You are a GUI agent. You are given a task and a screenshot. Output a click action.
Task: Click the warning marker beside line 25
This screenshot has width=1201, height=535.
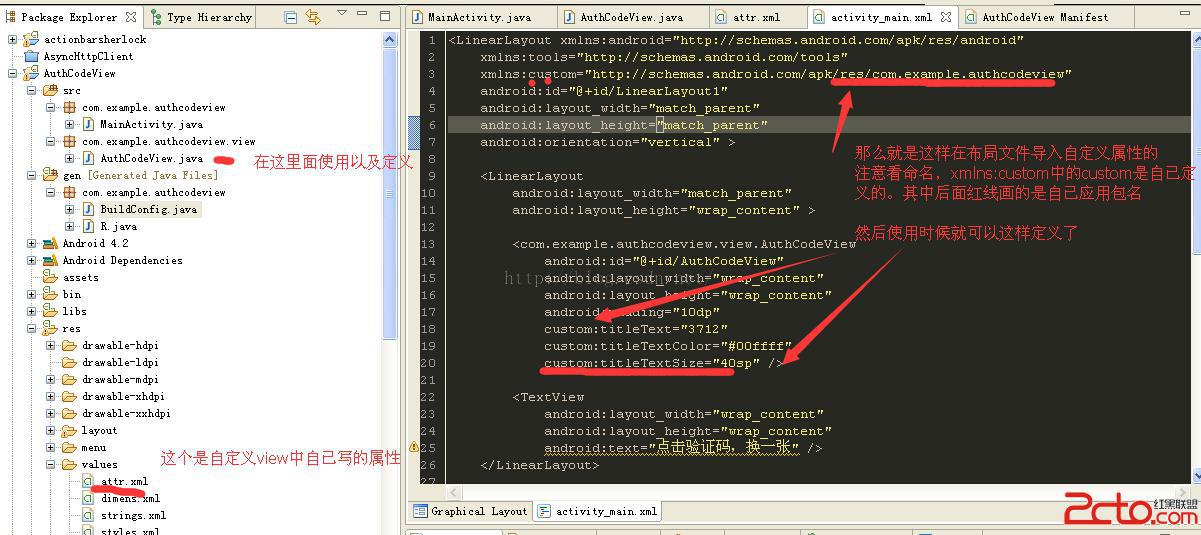click(x=413, y=447)
